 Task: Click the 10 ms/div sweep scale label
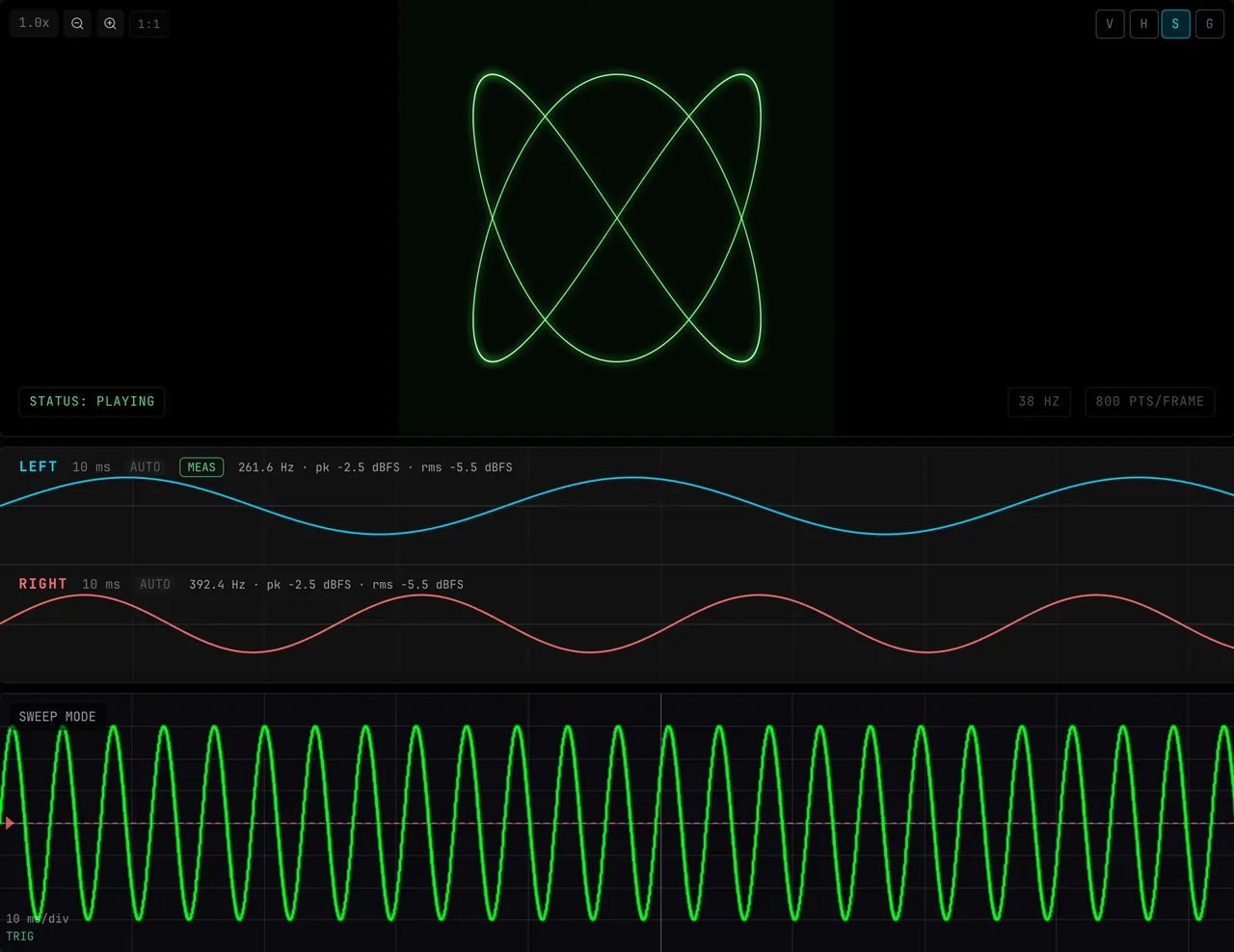click(38, 919)
